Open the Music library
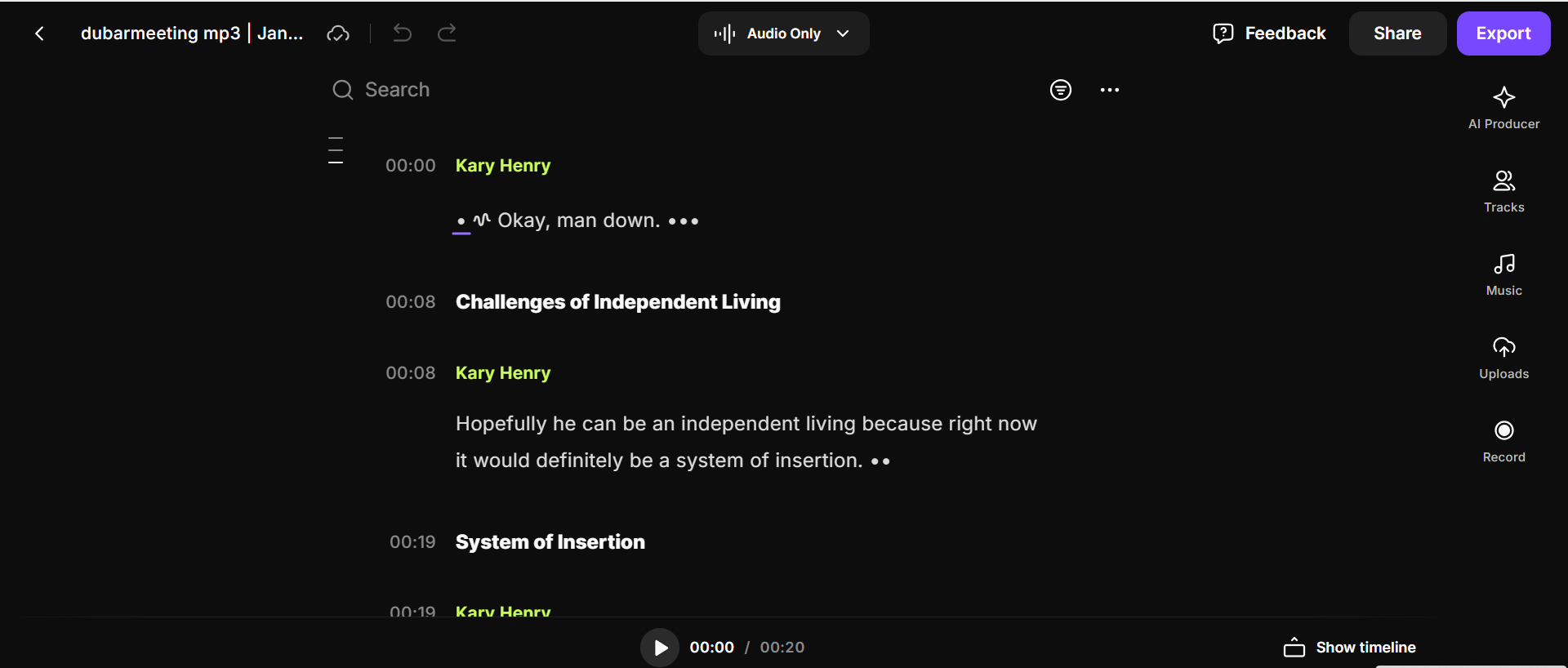The height and width of the screenshot is (668, 1568). coord(1503,274)
